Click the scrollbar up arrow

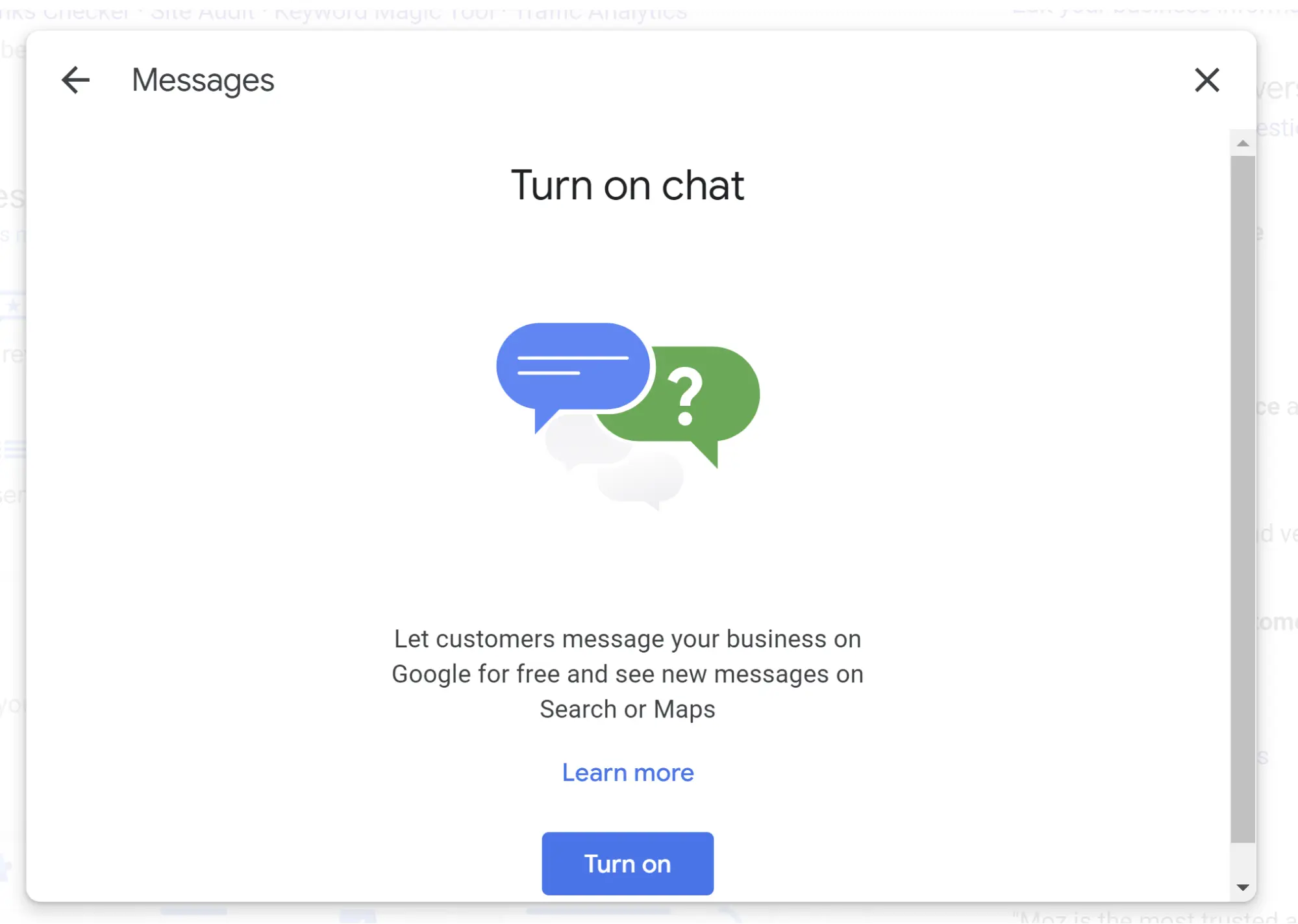[1242, 143]
